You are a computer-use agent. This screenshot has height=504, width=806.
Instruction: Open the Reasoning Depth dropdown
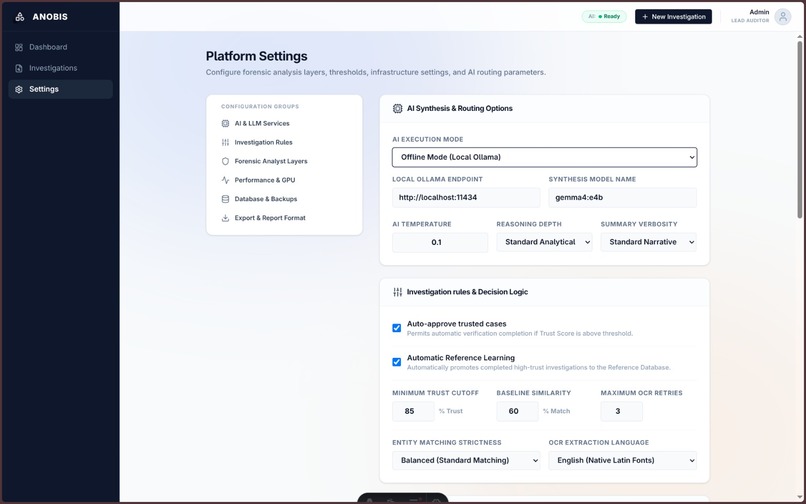point(544,242)
